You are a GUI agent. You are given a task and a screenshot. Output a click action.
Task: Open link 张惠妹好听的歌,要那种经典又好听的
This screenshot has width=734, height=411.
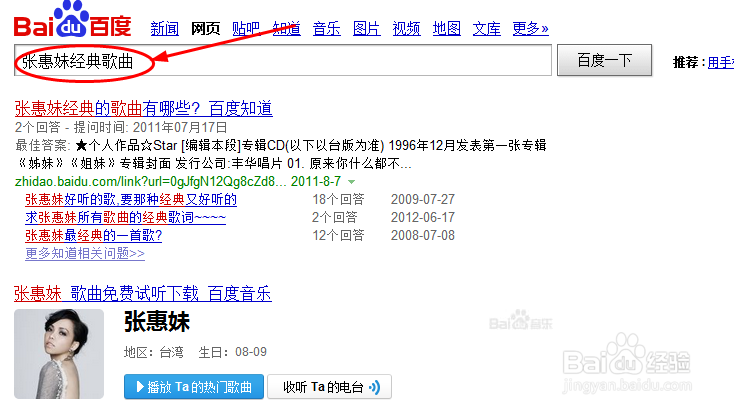(x=131, y=199)
